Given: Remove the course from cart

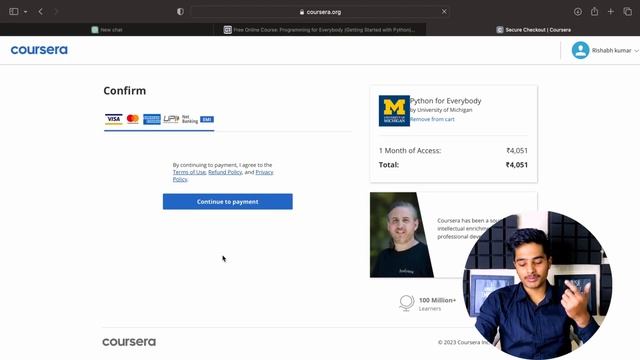Looking at the screenshot, I should pos(432,119).
